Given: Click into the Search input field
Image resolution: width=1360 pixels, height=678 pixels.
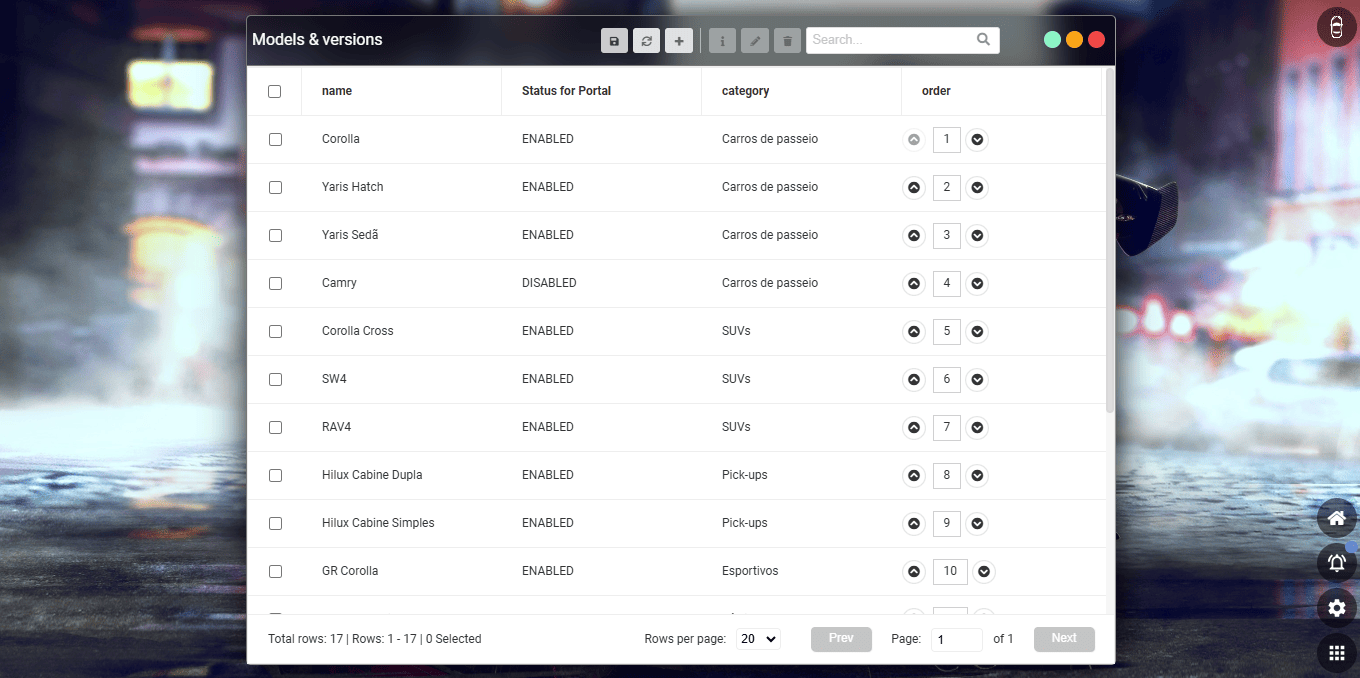Looking at the screenshot, I should coord(890,40).
